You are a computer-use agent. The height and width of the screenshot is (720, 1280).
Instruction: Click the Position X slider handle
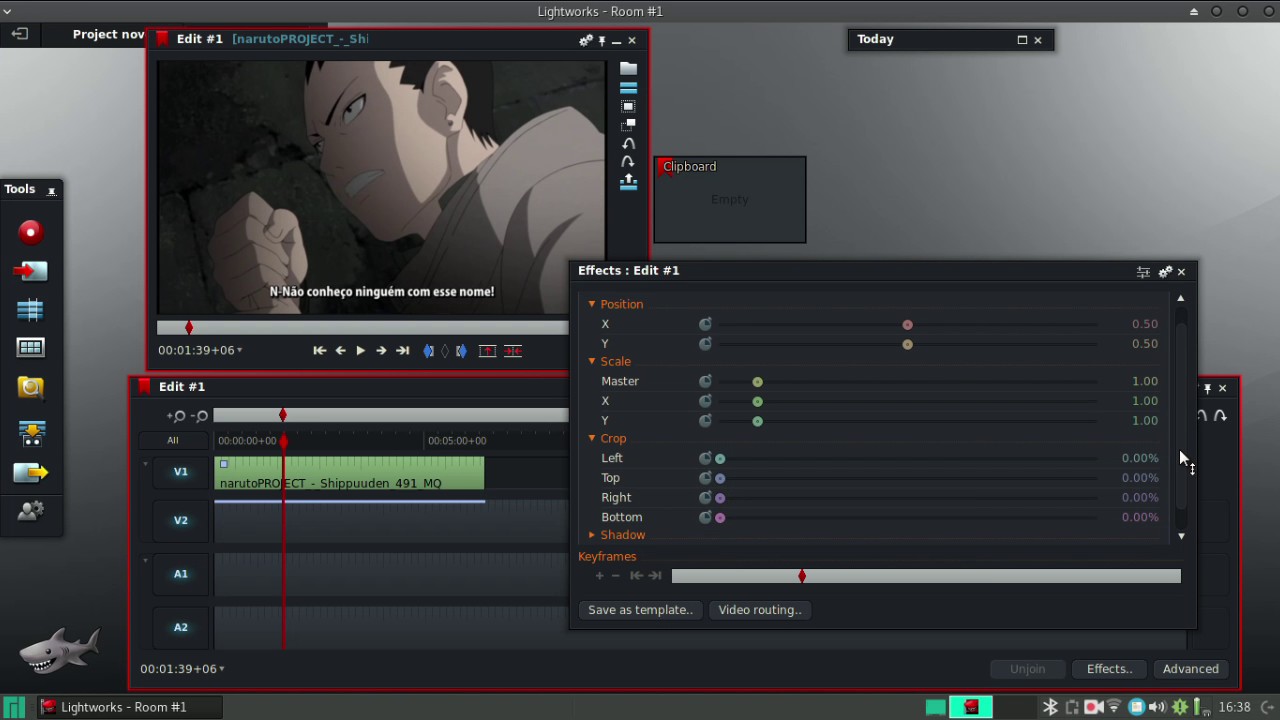pos(908,325)
